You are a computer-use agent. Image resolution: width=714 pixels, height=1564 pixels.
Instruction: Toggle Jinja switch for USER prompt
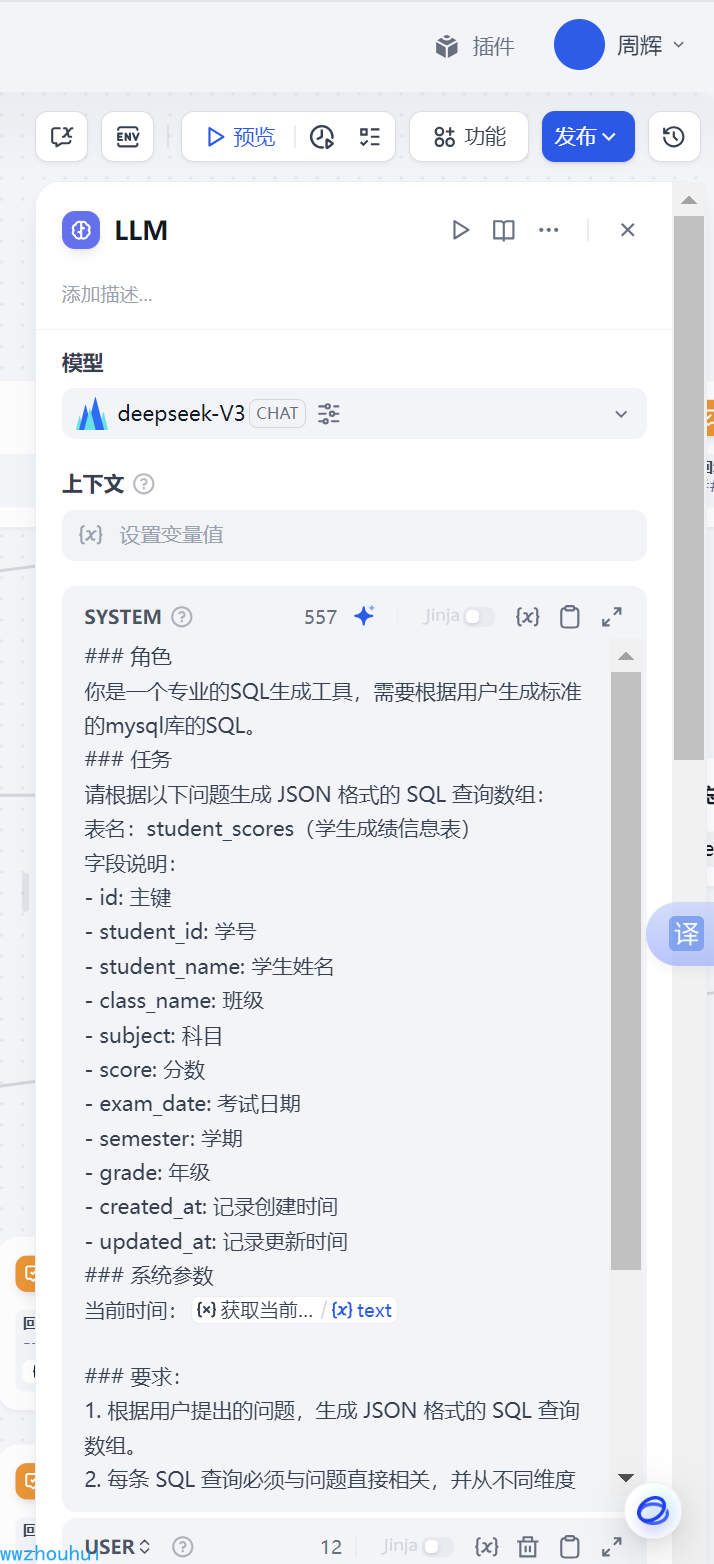(x=437, y=1546)
